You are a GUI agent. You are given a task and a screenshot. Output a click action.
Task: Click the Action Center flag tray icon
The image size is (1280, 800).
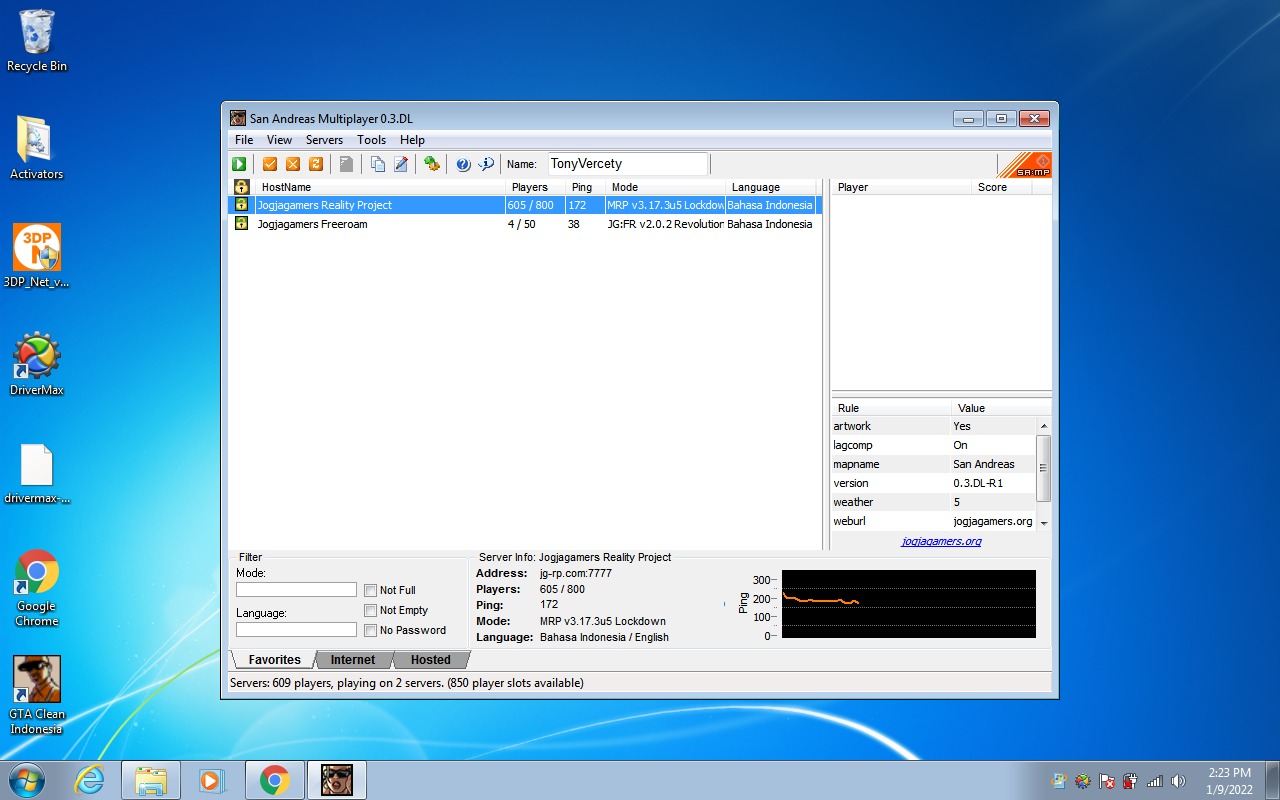coord(1107,781)
